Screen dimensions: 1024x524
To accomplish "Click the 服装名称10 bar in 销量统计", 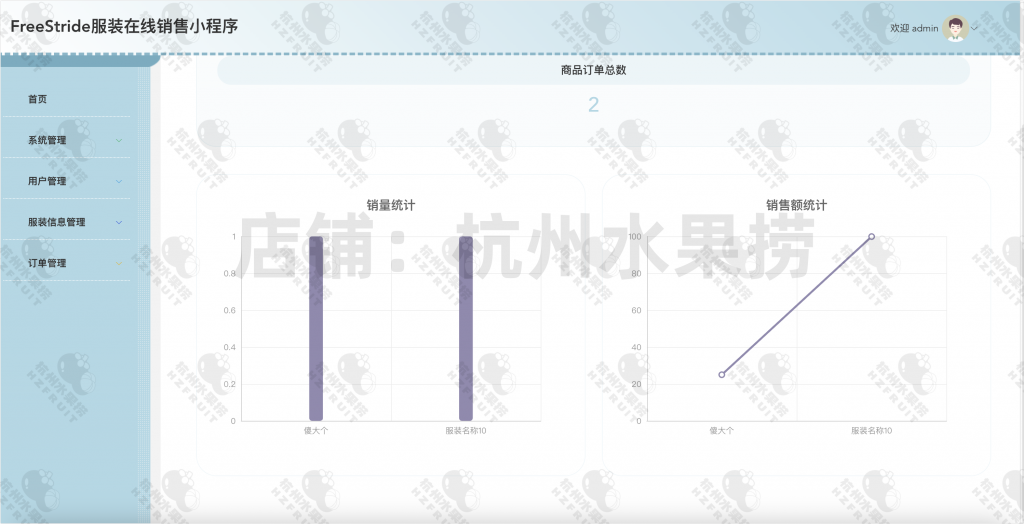I will (466, 329).
